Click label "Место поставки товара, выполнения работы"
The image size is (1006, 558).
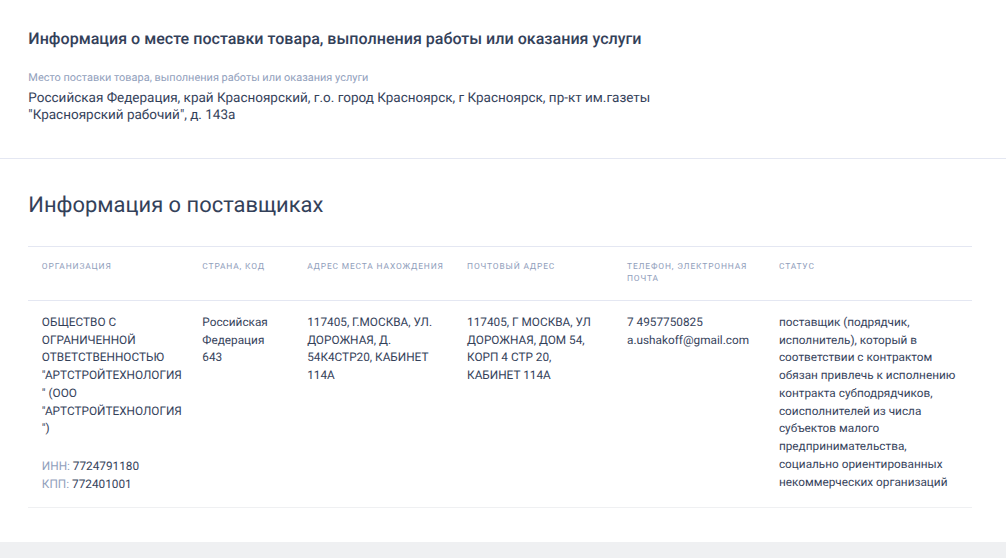tap(198, 78)
